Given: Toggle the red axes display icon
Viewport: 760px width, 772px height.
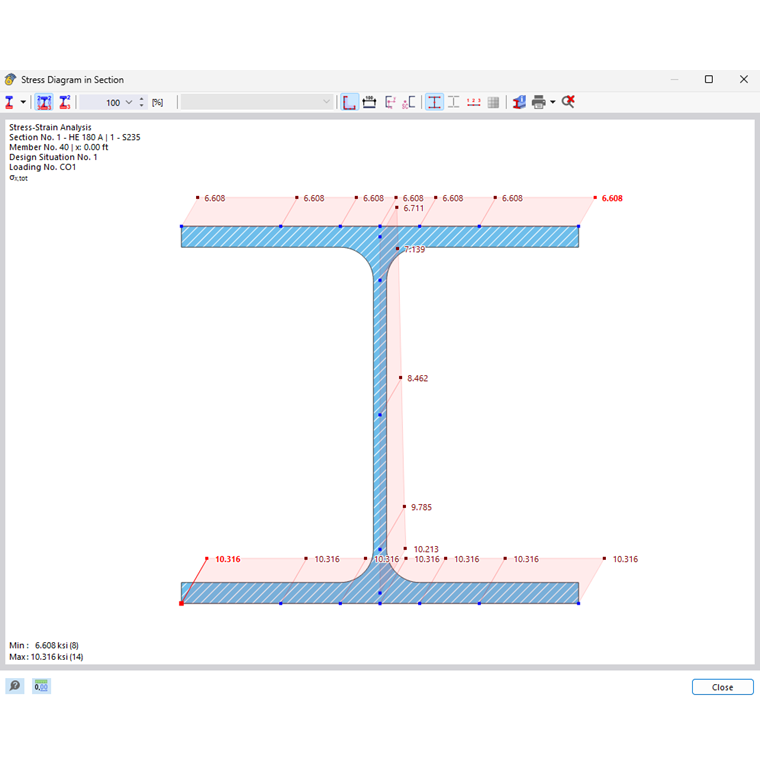Looking at the screenshot, I should click(x=349, y=102).
